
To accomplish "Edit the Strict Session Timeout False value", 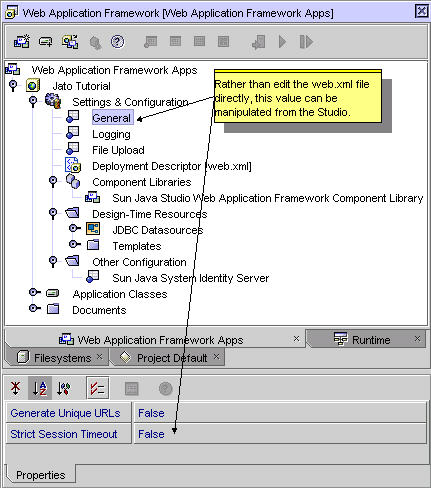I will tap(280, 434).
